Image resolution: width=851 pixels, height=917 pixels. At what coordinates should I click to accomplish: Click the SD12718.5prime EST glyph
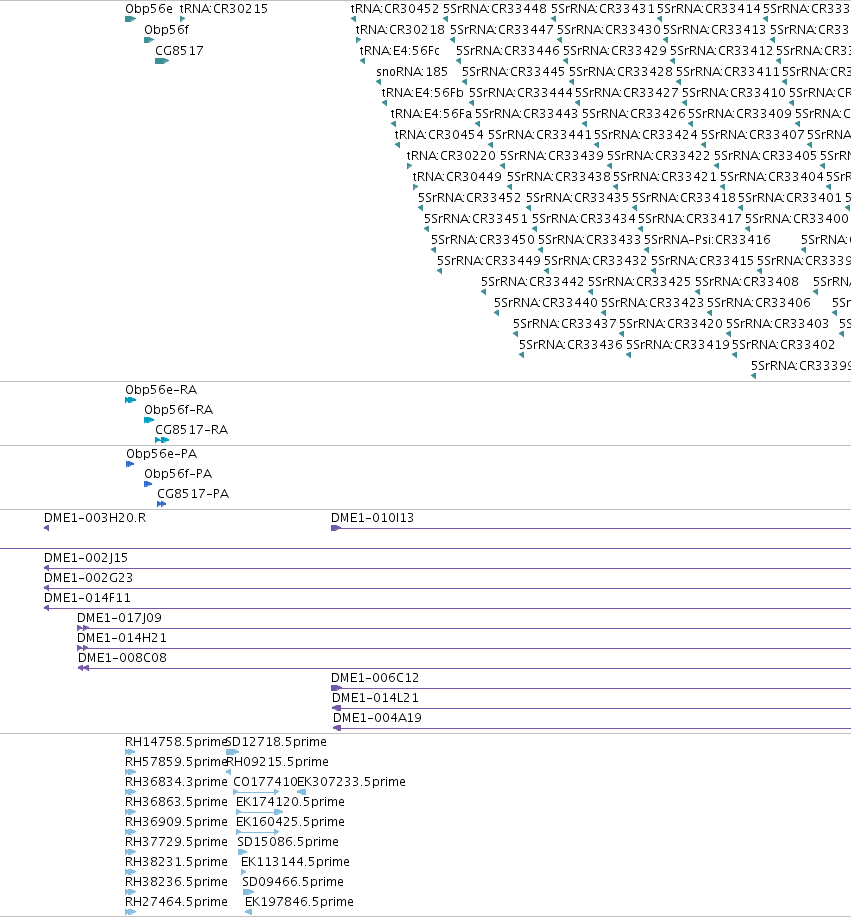click(x=232, y=752)
